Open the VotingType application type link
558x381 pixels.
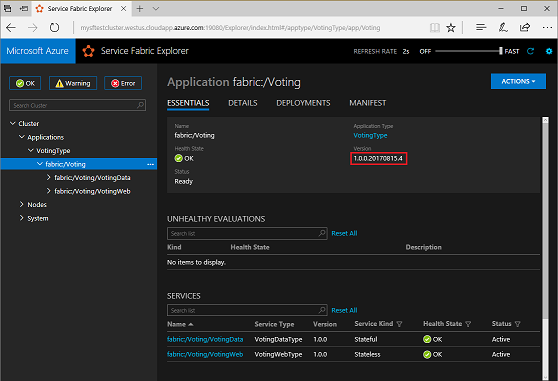(x=370, y=136)
